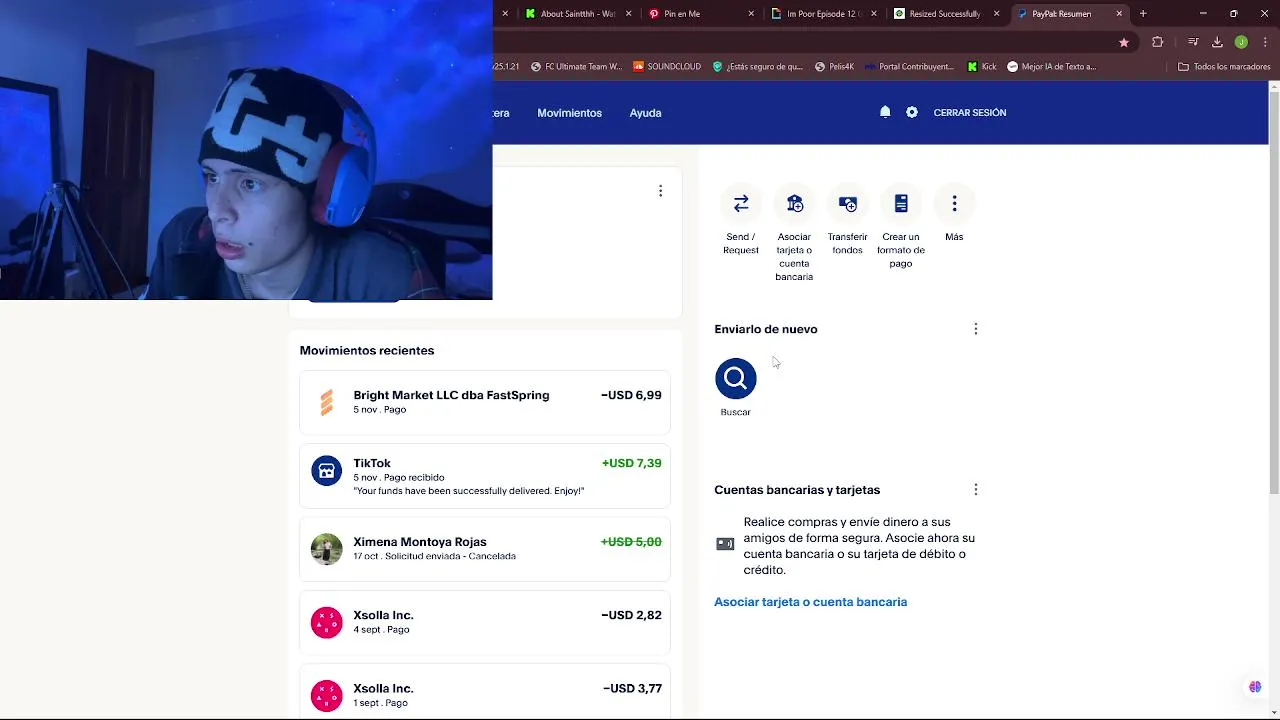Open Bright Market LLC dba FastSpring transaction

click(484, 402)
